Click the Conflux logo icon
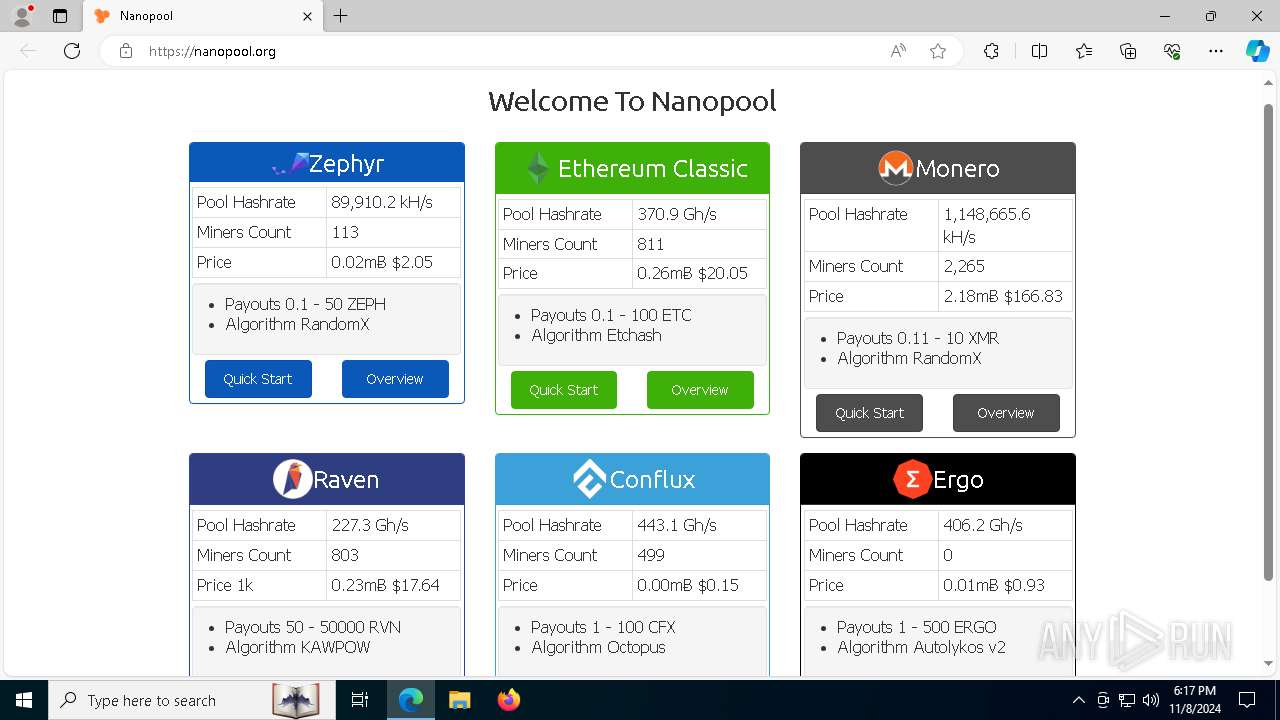The width and height of the screenshot is (1280, 720). coord(589,479)
